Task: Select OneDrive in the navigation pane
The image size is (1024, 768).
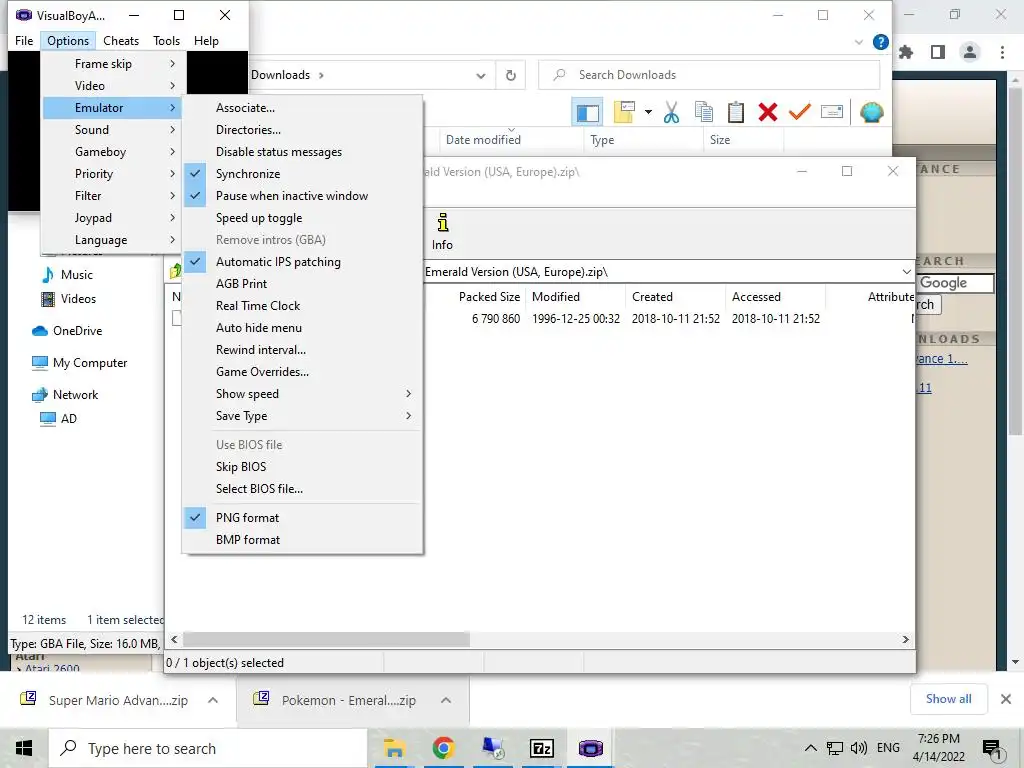Action: click(x=77, y=331)
